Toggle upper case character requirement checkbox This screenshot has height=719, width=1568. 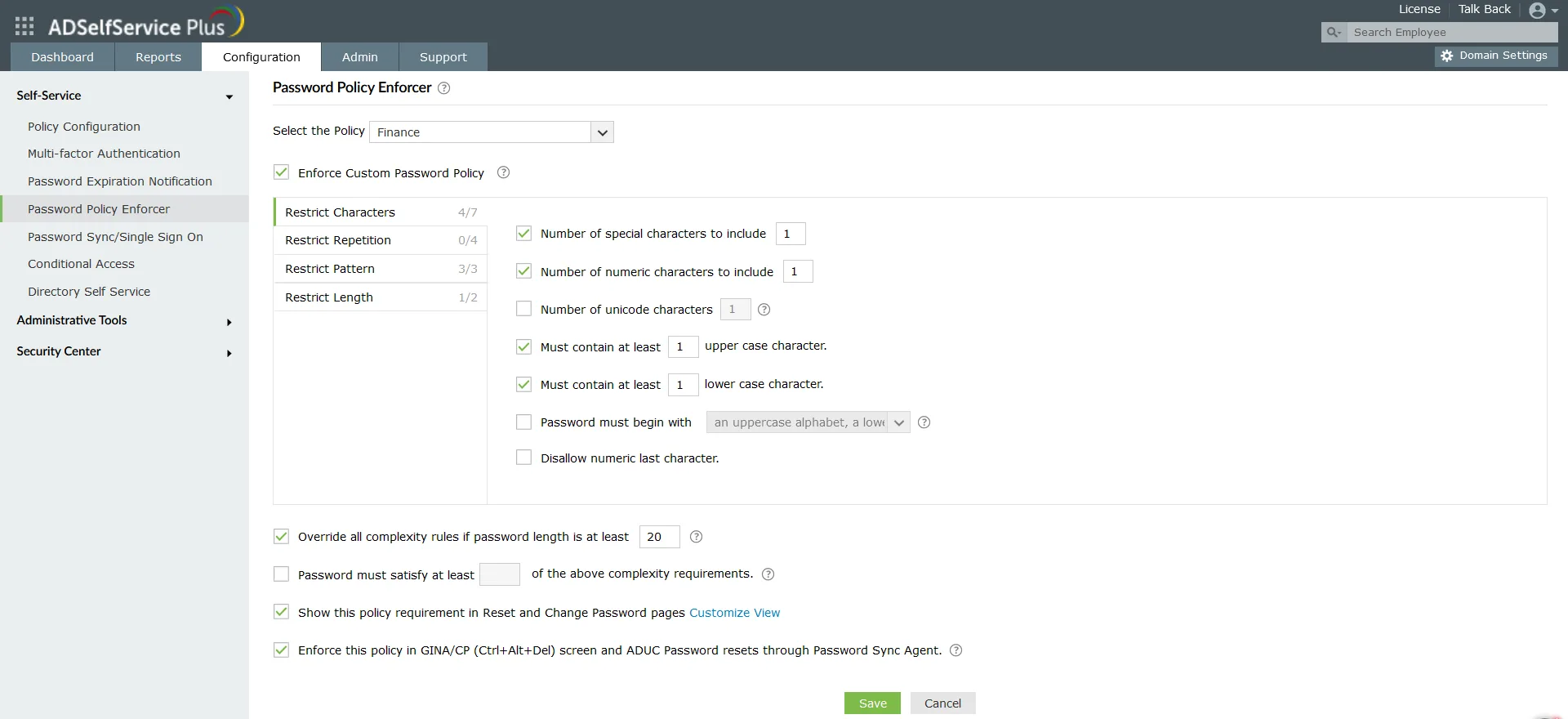pyautogui.click(x=524, y=347)
